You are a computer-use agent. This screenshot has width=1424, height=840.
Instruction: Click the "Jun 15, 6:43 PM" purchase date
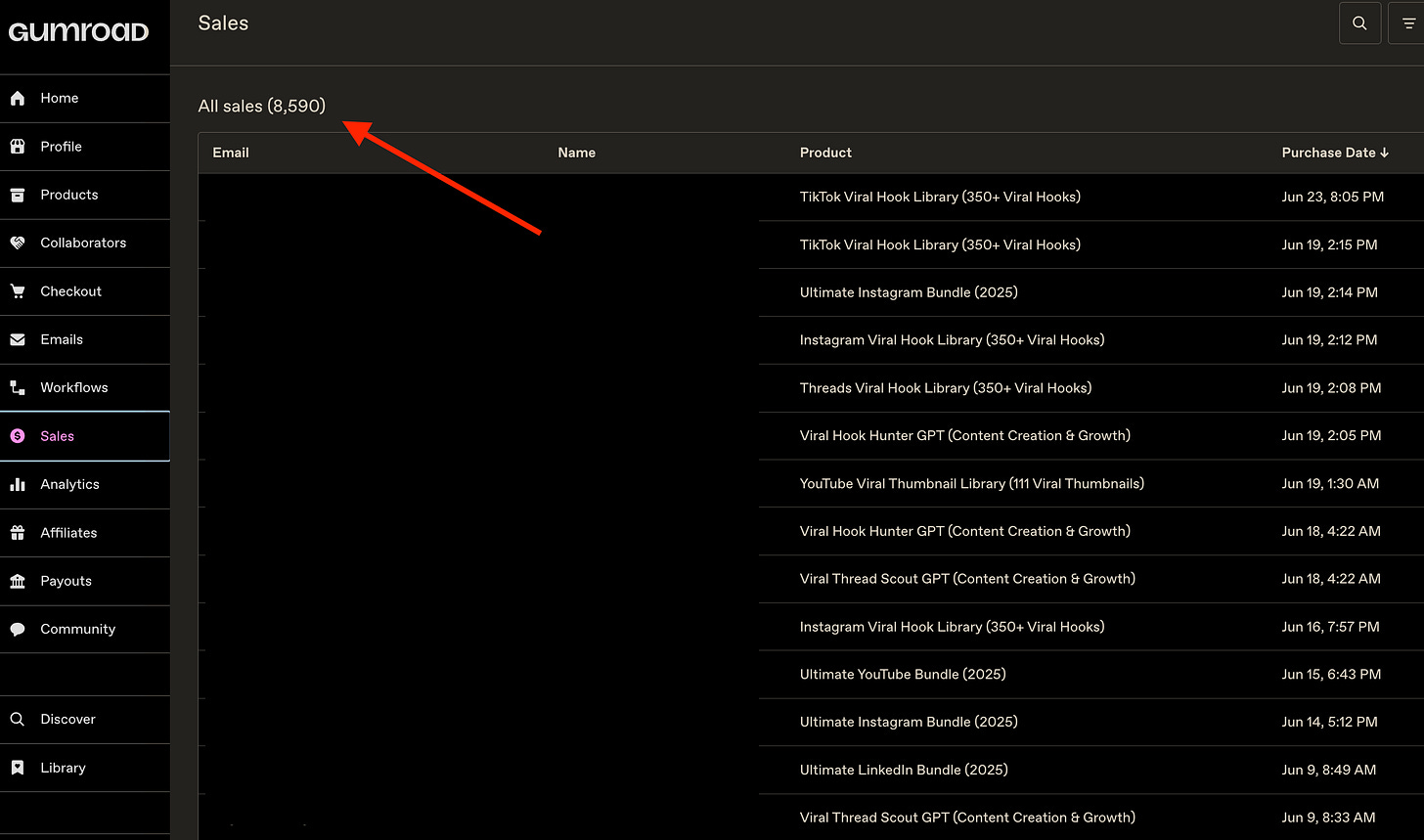click(x=1331, y=674)
